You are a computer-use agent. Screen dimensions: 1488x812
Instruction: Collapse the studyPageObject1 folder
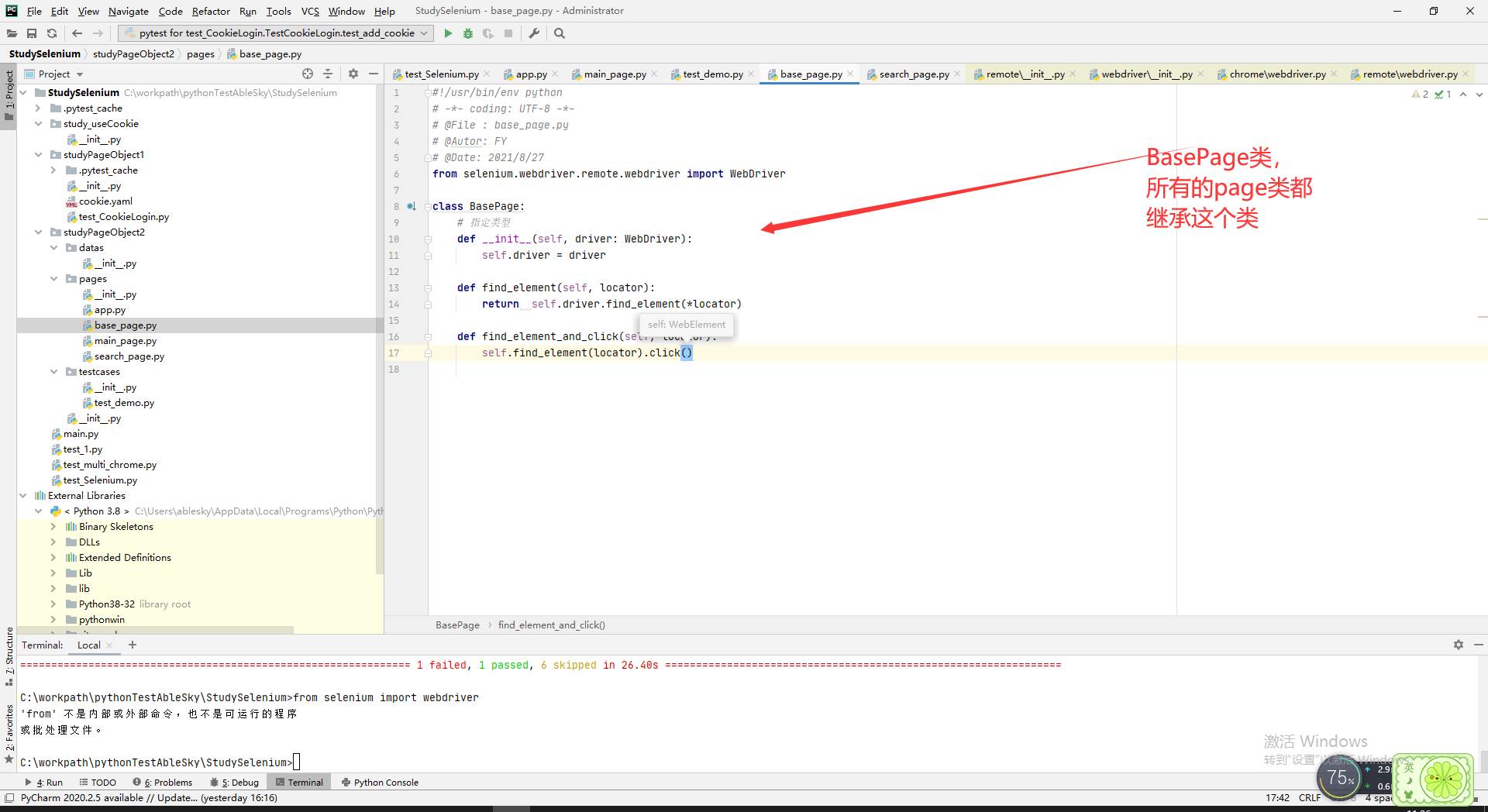pos(38,154)
